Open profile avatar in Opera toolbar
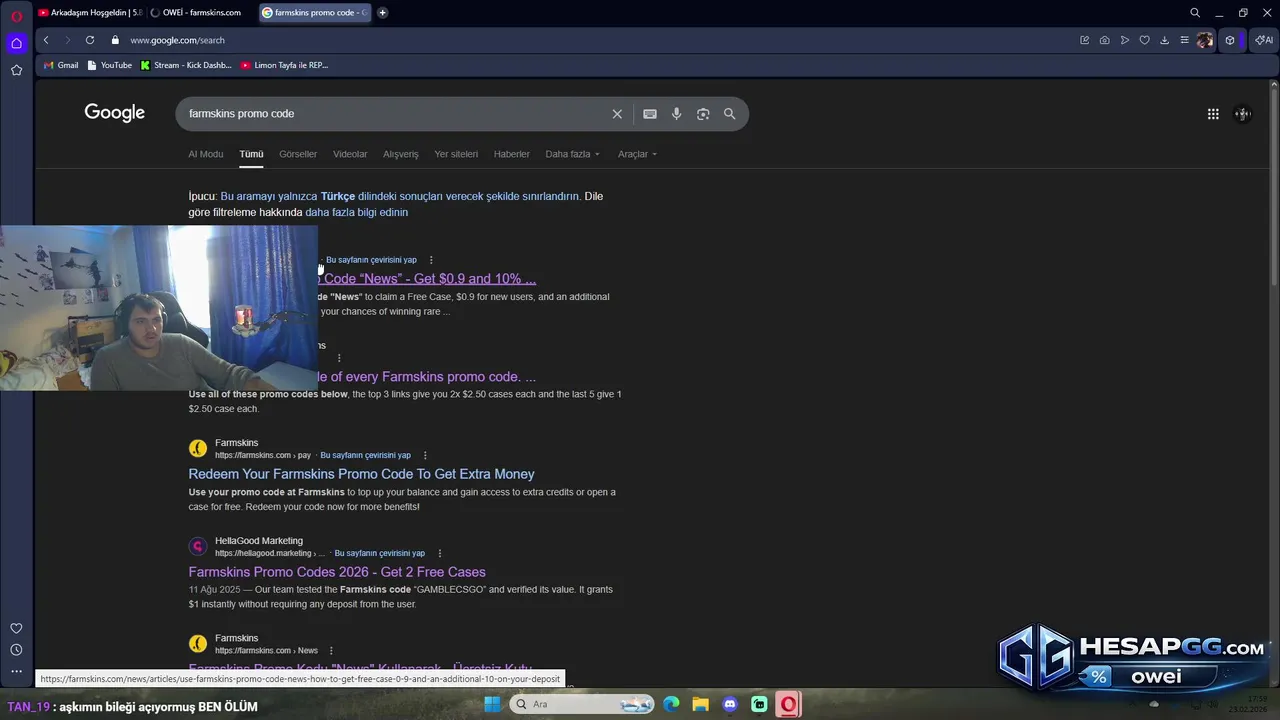1280x720 pixels. tap(1205, 40)
